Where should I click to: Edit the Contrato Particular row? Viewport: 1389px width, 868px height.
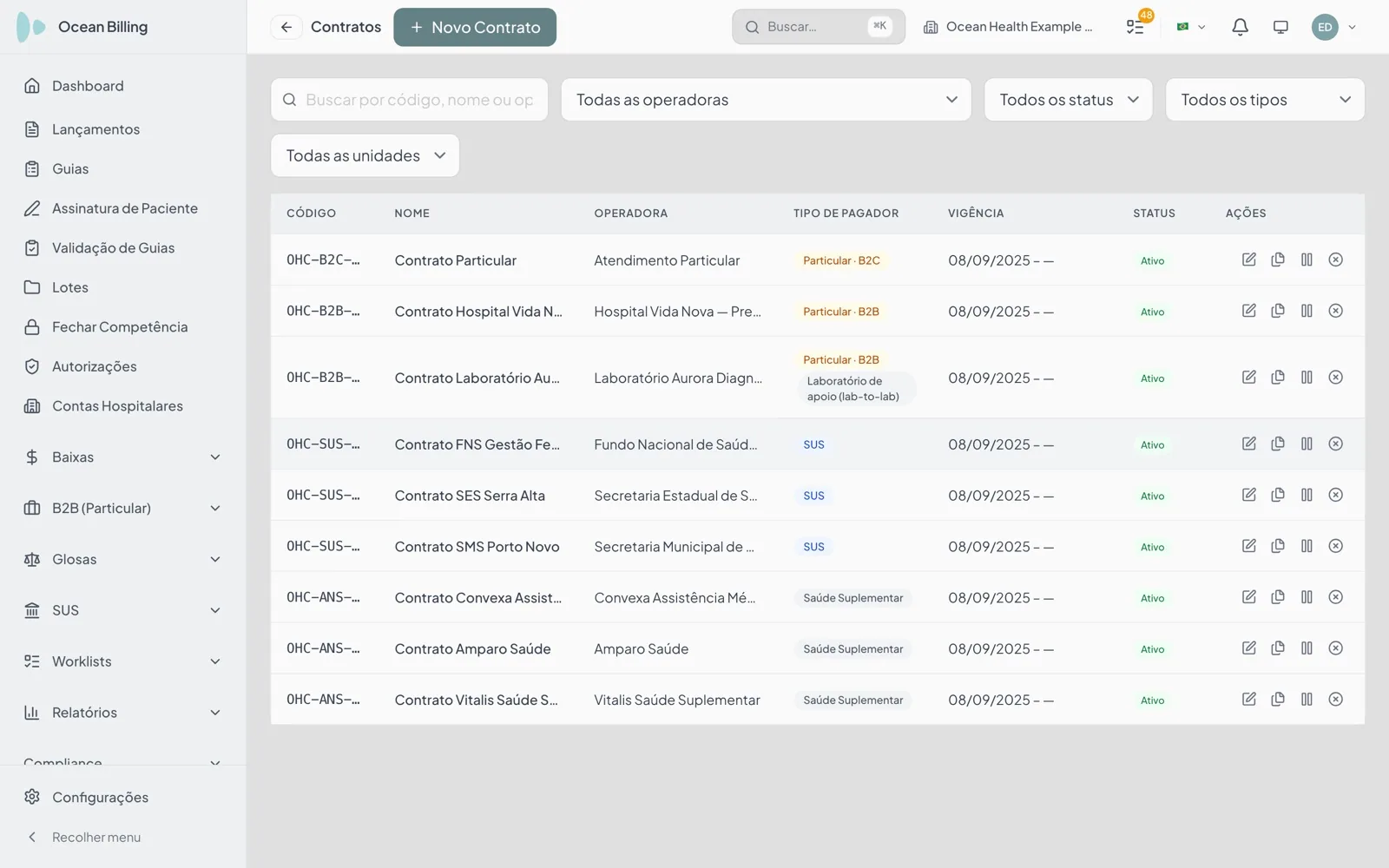point(1248,260)
